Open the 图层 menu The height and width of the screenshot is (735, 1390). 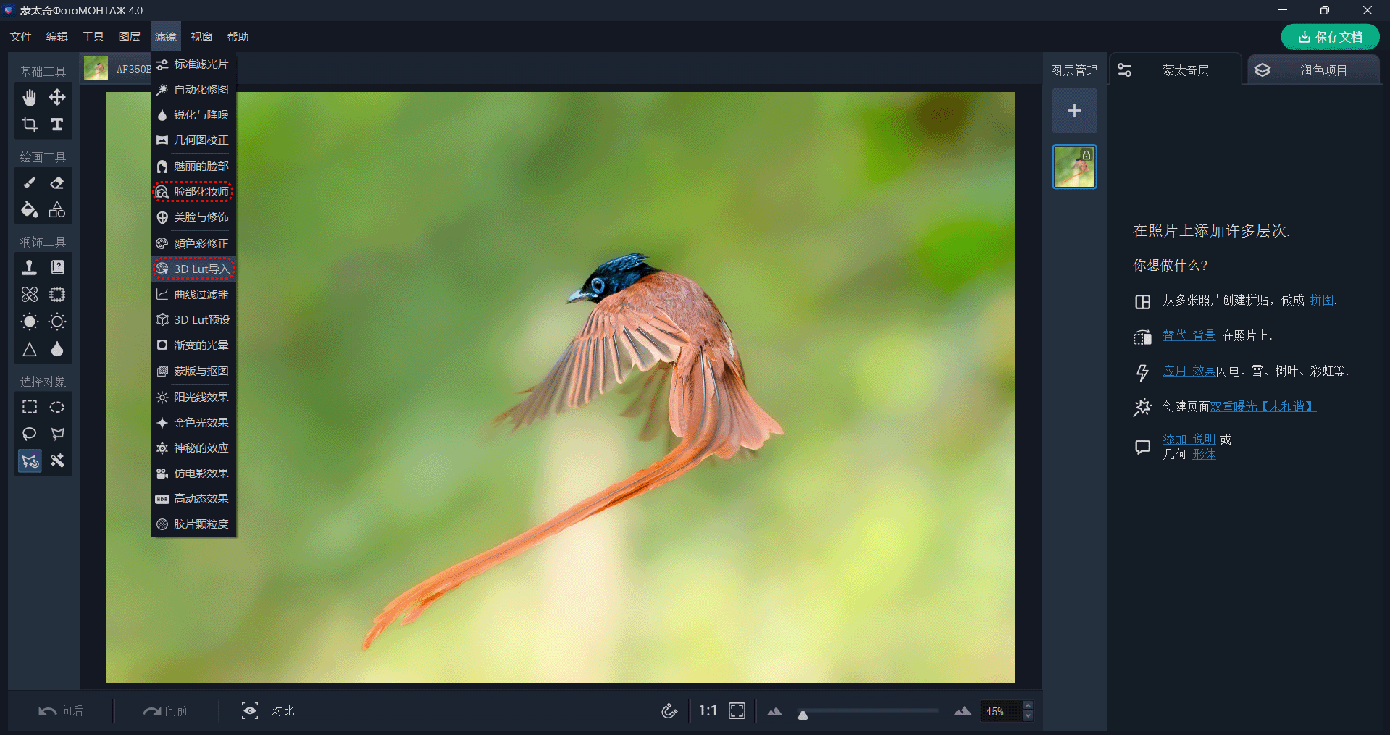click(129, 37)
